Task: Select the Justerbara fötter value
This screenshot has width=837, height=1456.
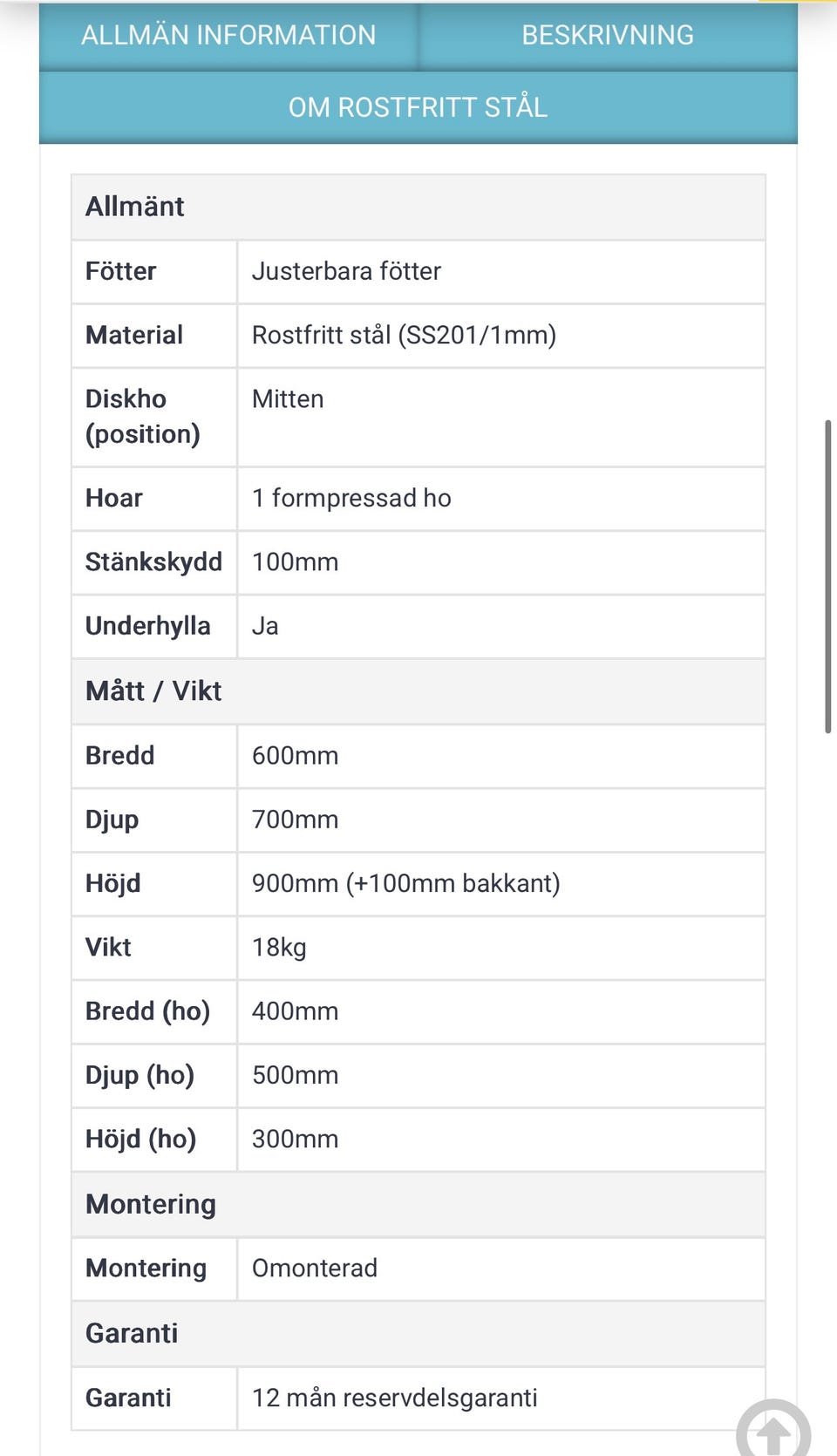Action: [346, 271]
